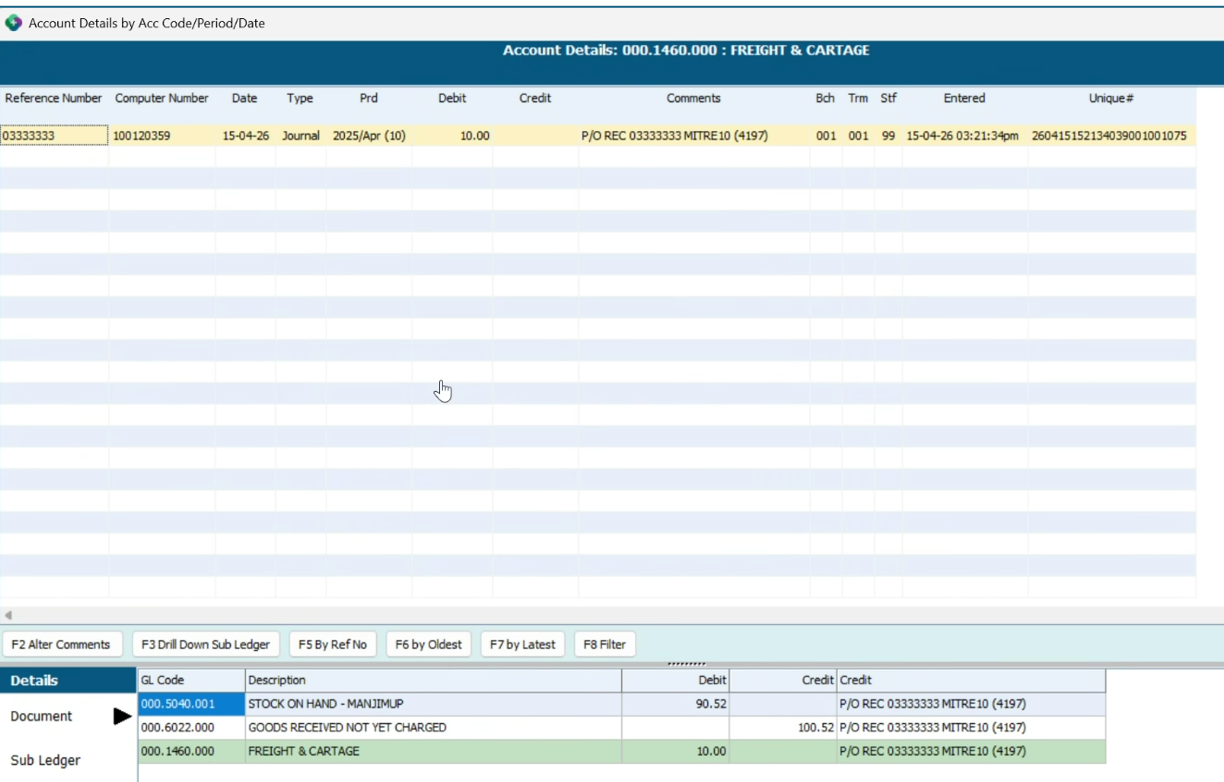Open the Sub Ledger side tab
Screen dimensions: 1224x782
[x=45, y=760]
